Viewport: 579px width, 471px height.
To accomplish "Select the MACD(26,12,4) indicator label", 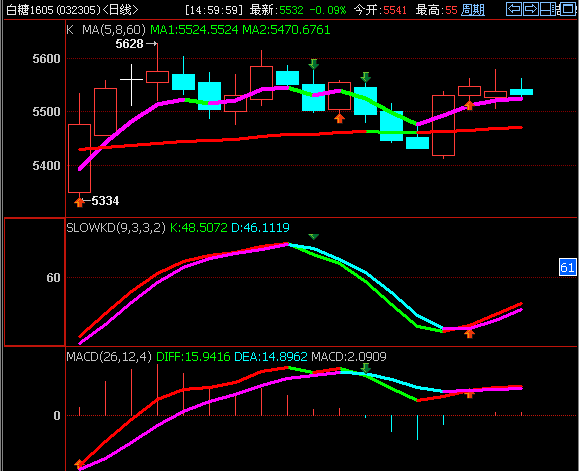I will [109, 357].
